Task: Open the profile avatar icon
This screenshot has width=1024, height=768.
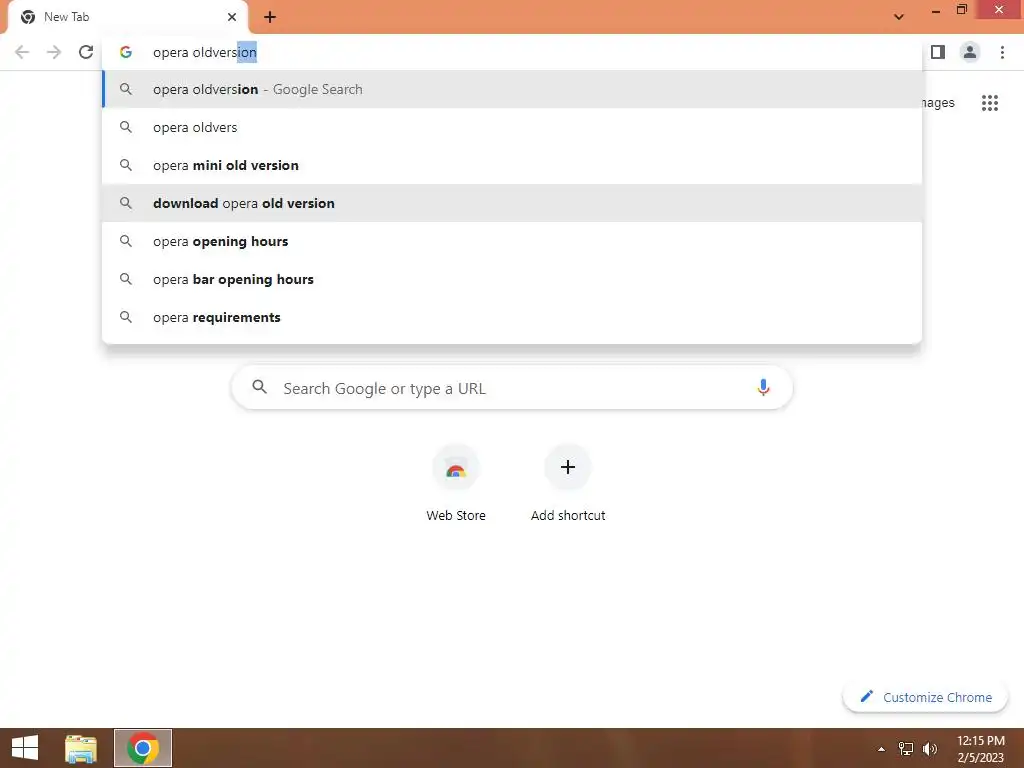Action: 970,52
